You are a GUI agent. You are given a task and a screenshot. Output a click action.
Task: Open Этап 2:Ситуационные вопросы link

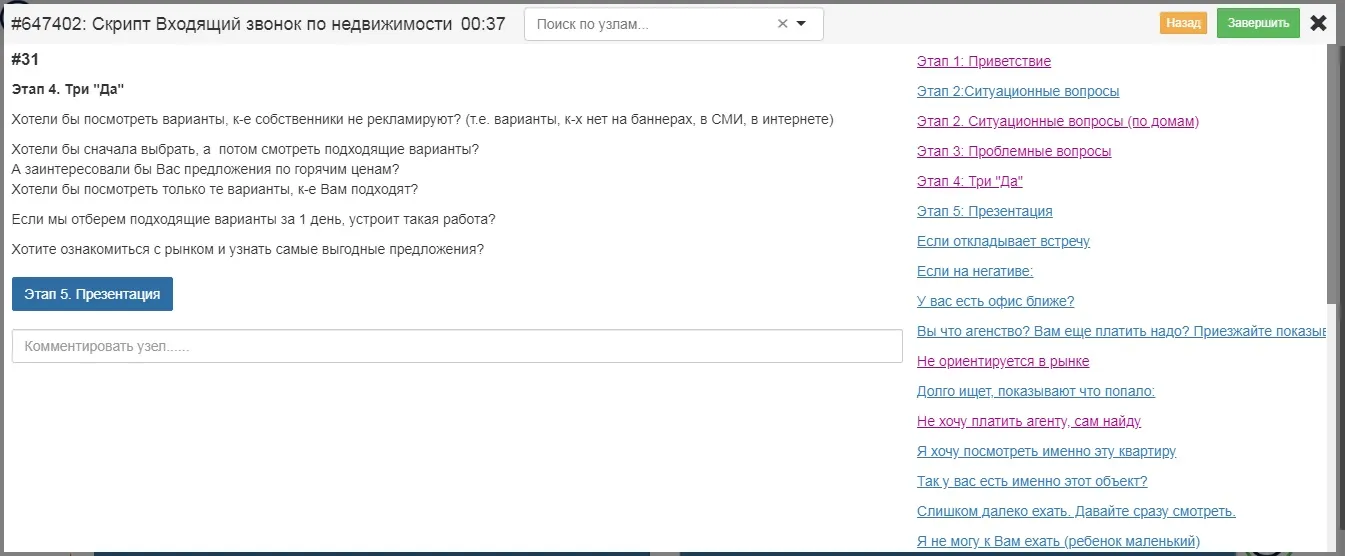click(x=1018, y=91)
